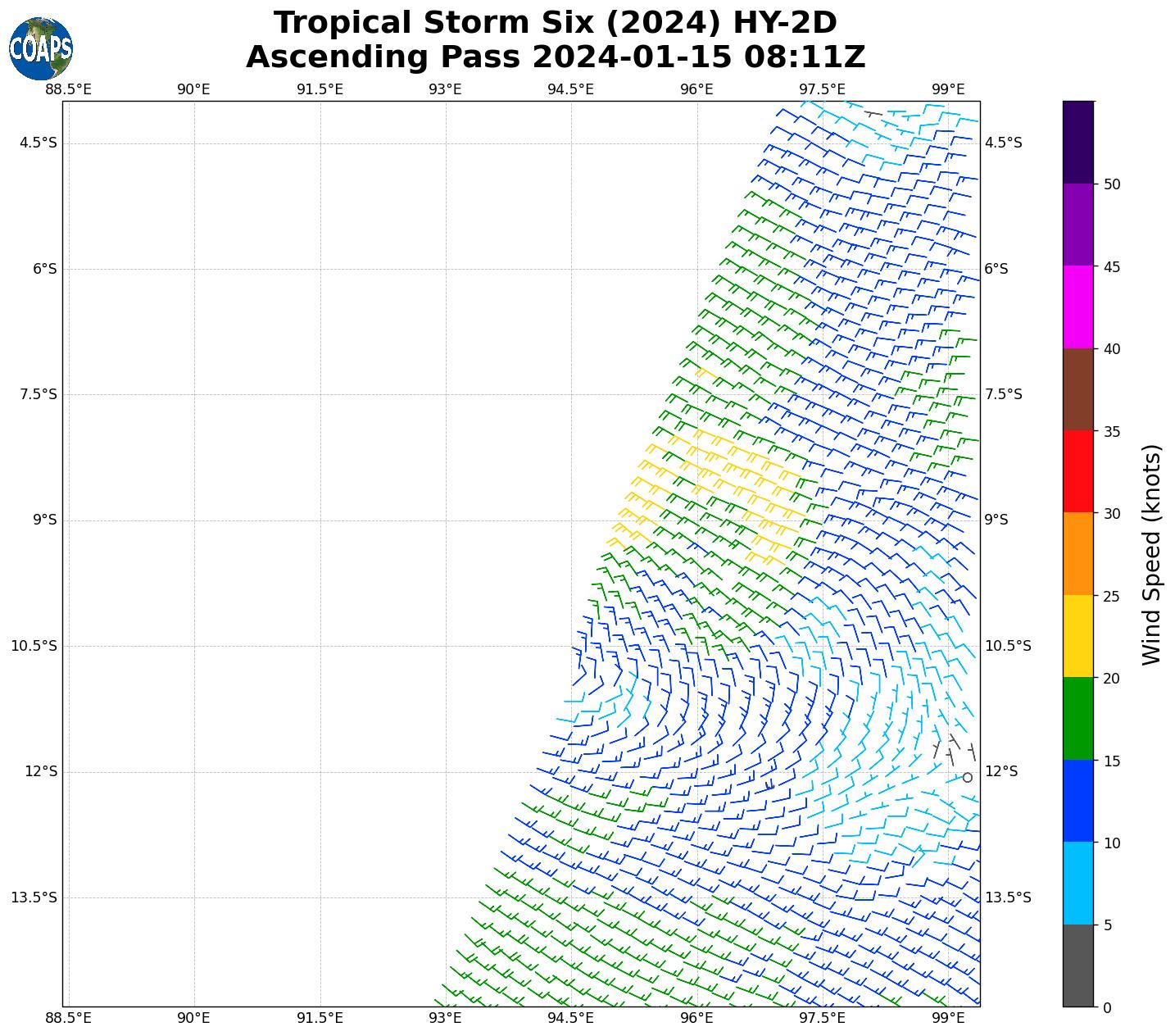Click the 50 tick label on the colorbar
1175x1036 pixels.
pyautogui.click(x=1112, y=184)
